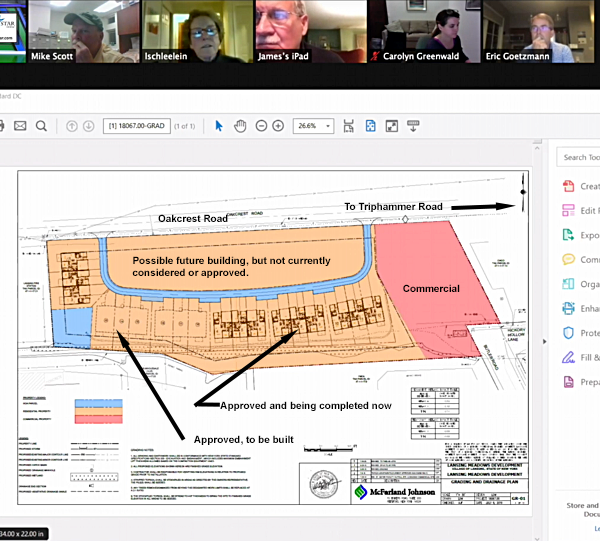Go to next page with down arrow

click(90, 126)
